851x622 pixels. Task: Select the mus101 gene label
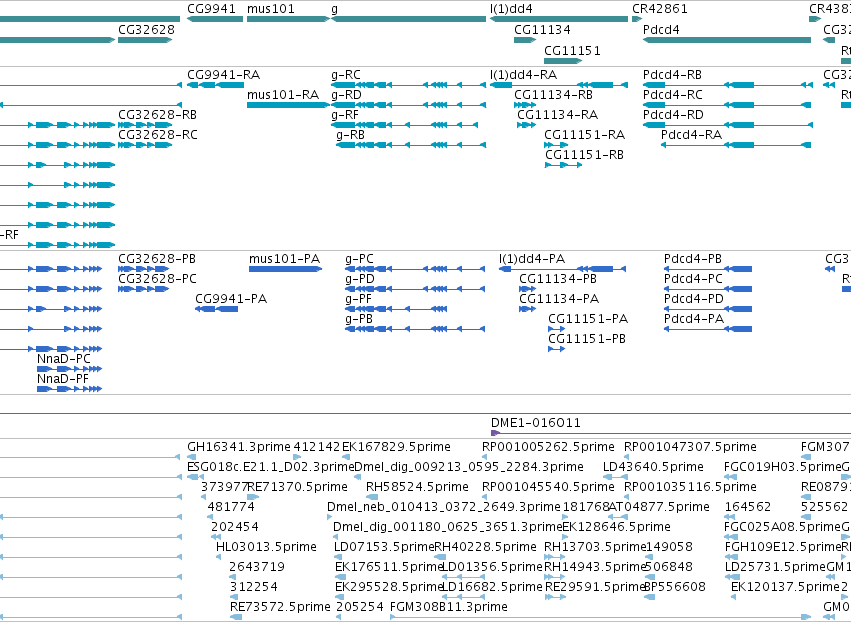click(x=271, y=9)
